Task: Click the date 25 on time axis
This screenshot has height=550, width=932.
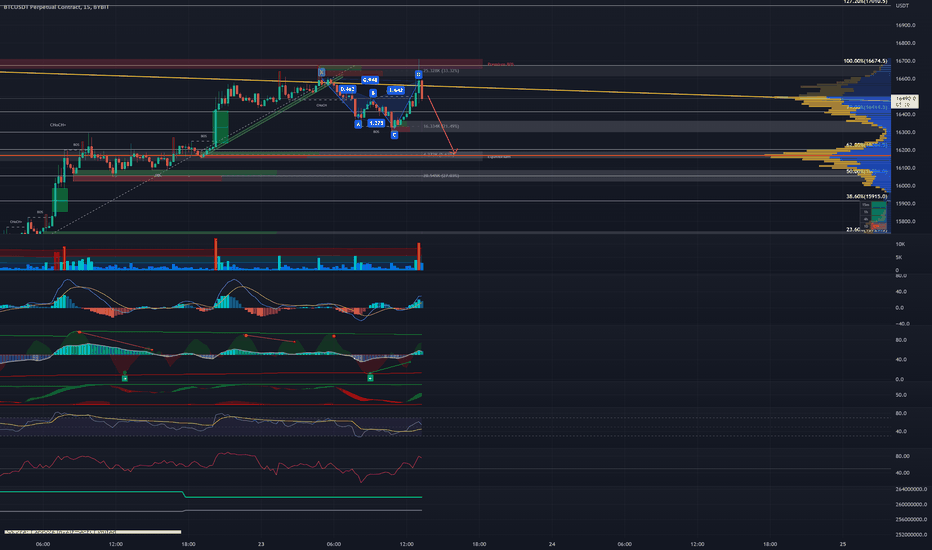Action: tap(843, 544)
